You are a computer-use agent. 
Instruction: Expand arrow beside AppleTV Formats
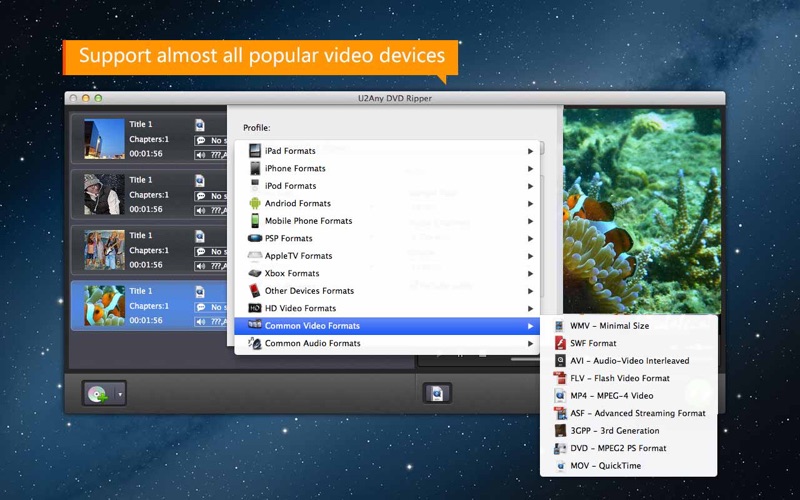tap(530, 256)
